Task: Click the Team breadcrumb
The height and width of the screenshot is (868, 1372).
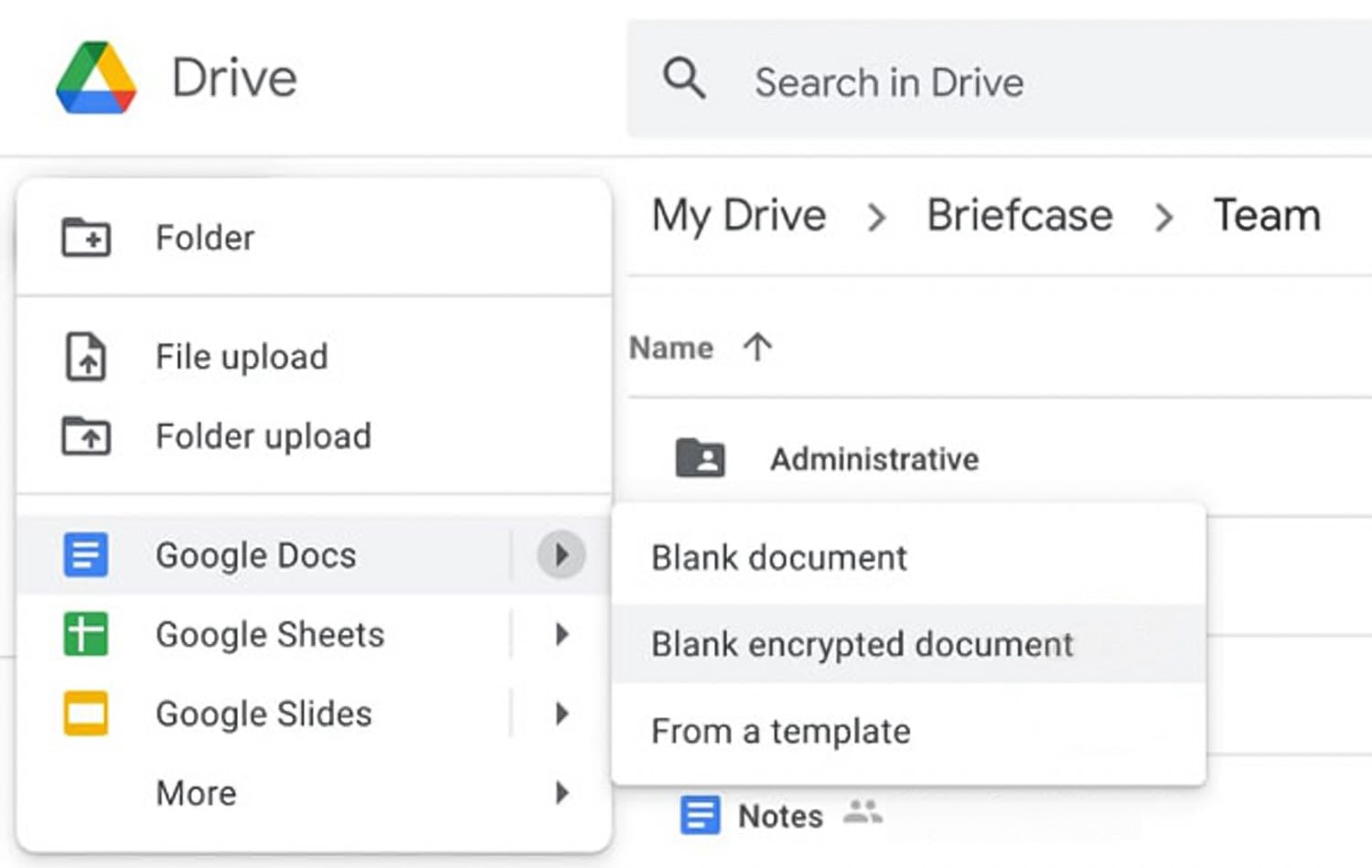Action: pyautogui.click(x=1267, y=216)
